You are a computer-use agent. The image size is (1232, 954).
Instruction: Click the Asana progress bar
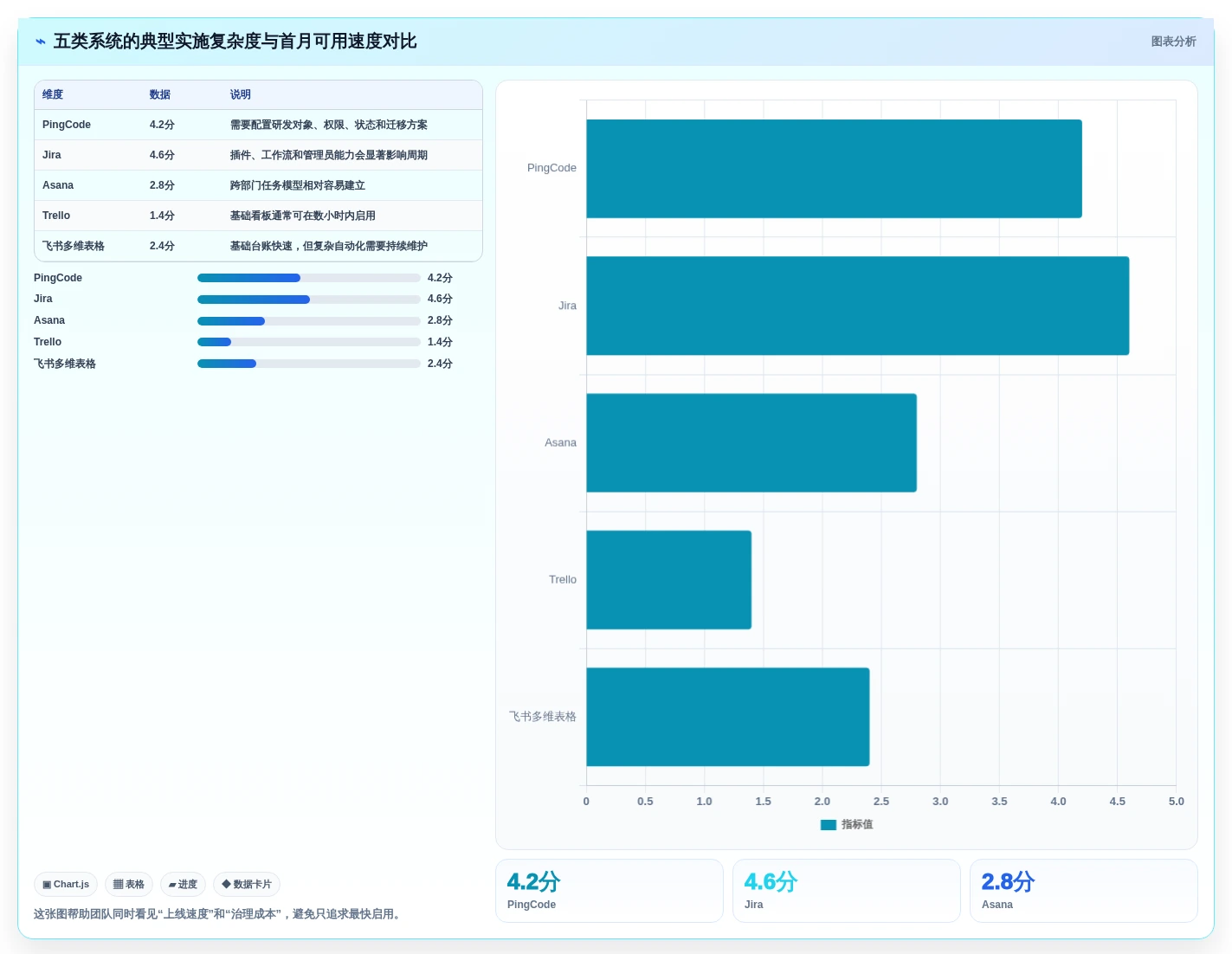[x=309, y=321]
